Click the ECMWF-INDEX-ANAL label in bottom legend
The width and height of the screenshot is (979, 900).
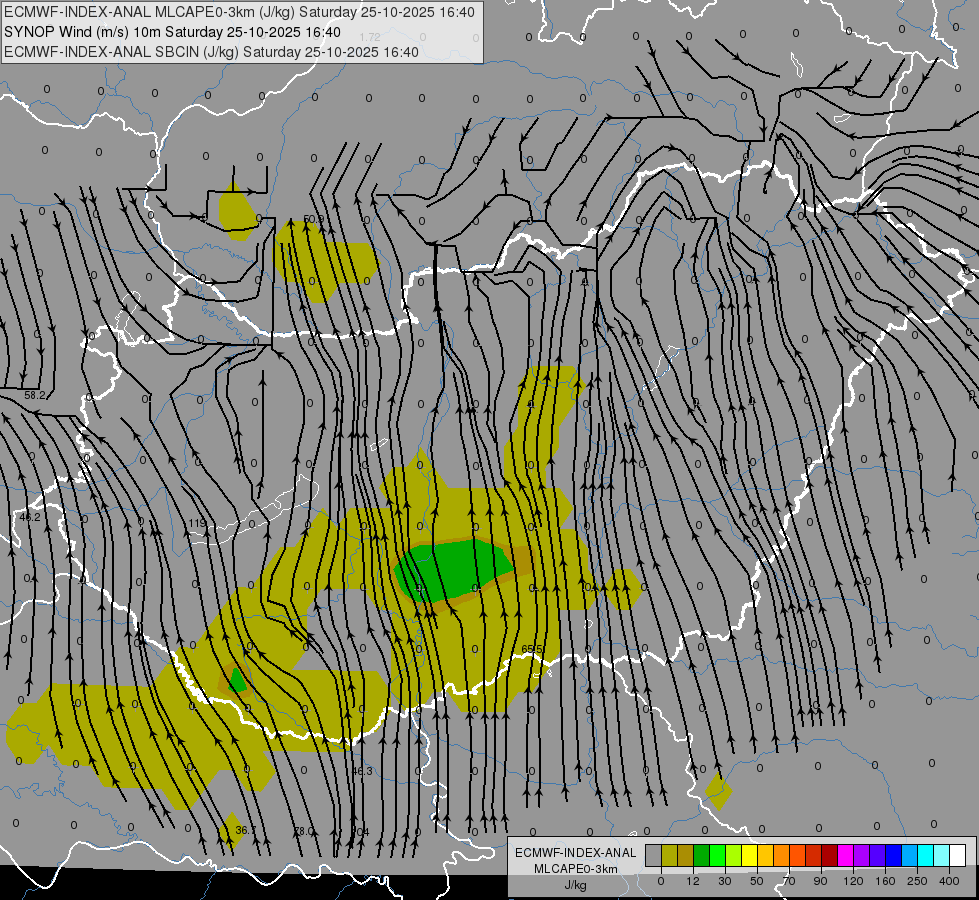pyautogui.click(x=576, y=853)
